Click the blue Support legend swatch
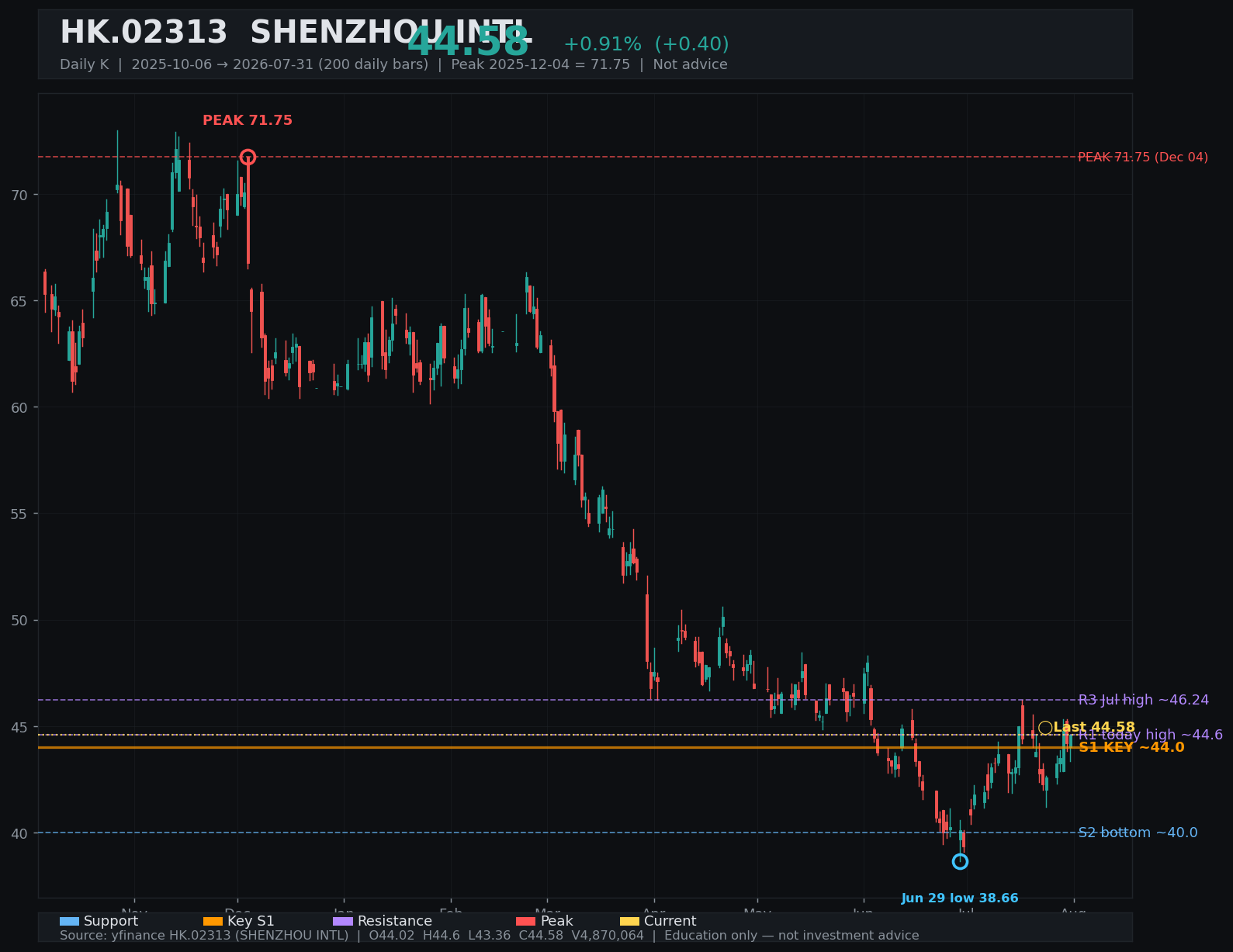 69,921
